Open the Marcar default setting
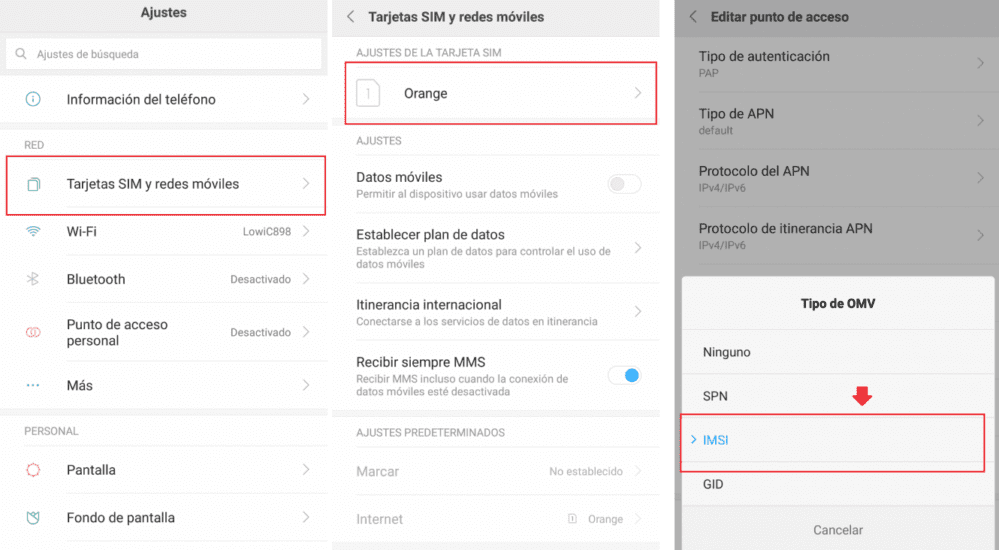 pos(496,471)
